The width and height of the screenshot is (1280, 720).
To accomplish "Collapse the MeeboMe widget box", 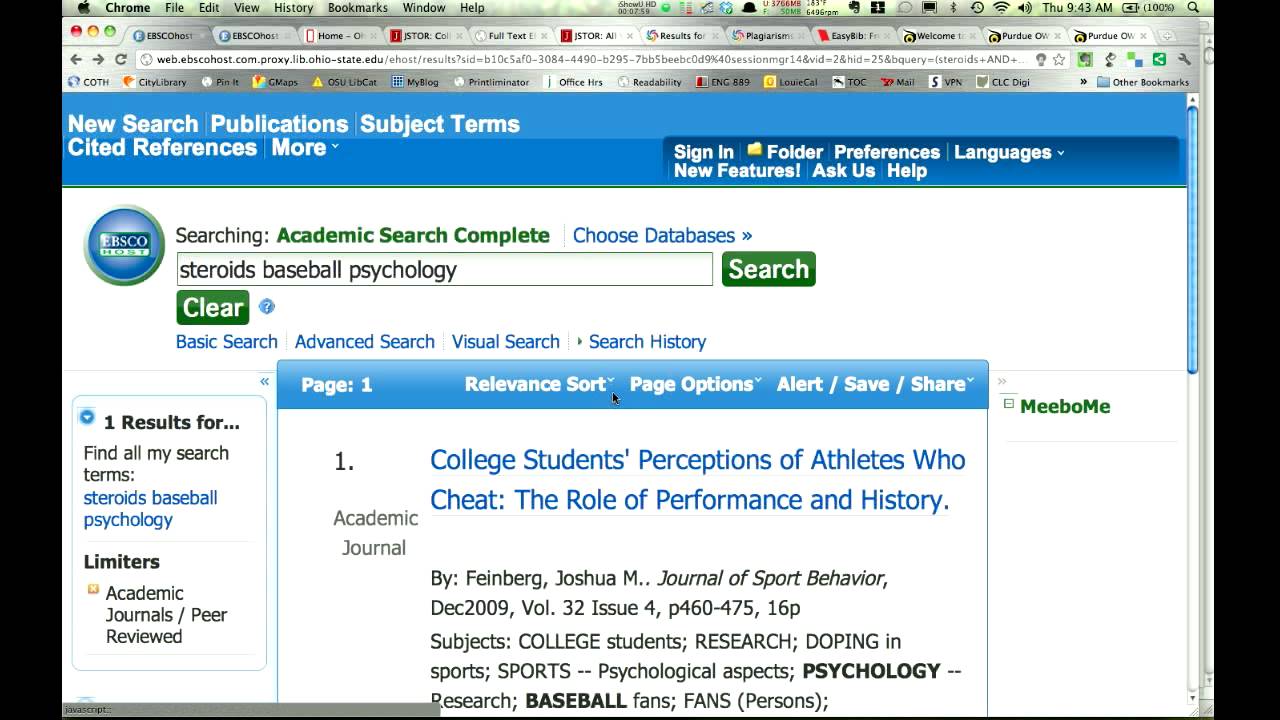I will [1008, 404].
